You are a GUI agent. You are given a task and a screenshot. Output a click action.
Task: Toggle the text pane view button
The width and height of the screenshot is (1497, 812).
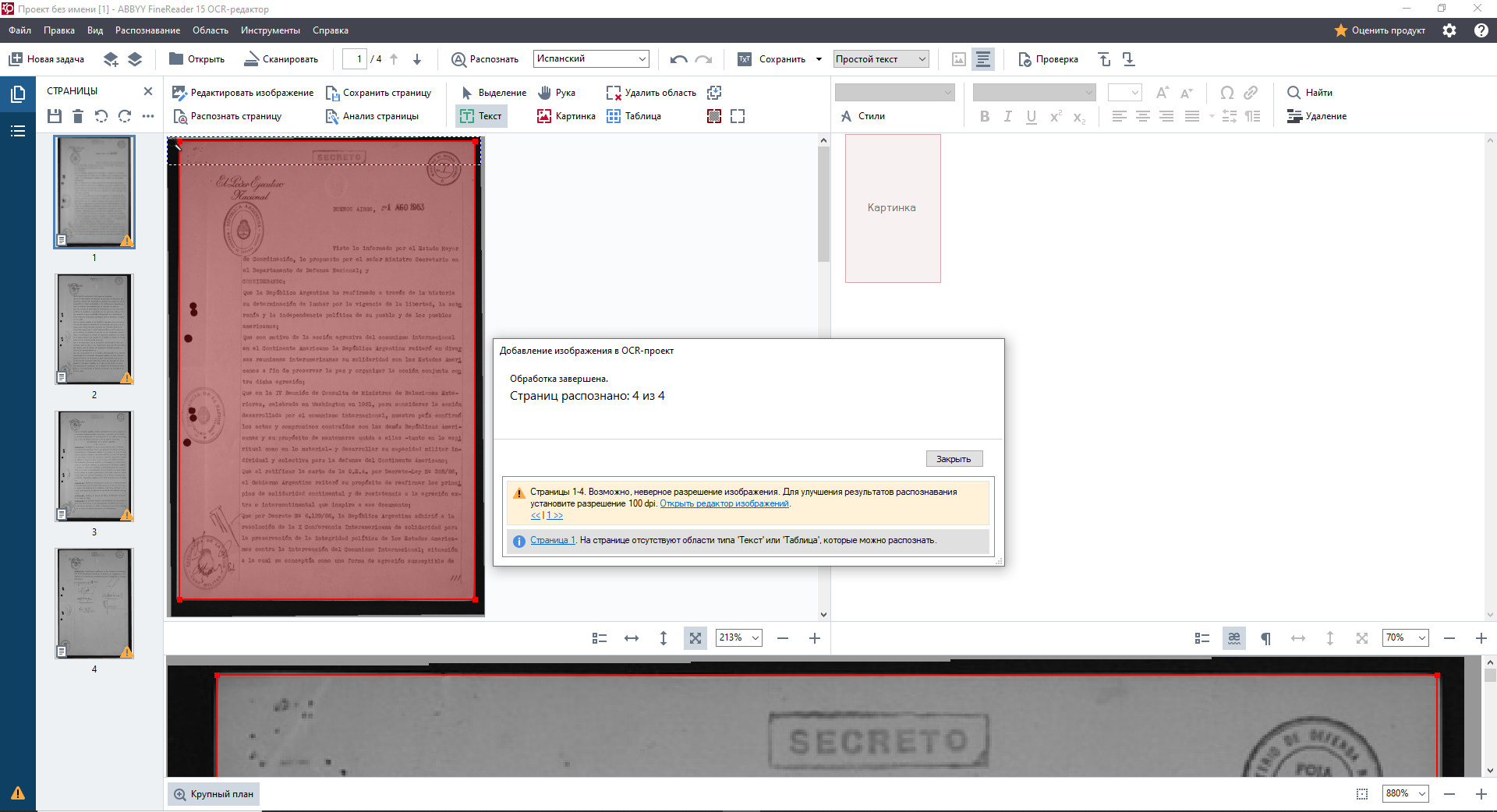(983, 59)
